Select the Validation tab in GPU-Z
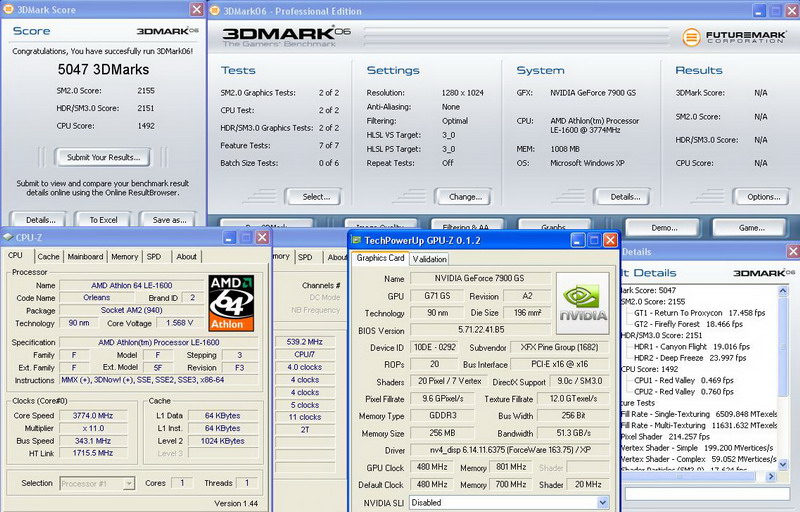 pyautogui.click(x=430, y=259)
